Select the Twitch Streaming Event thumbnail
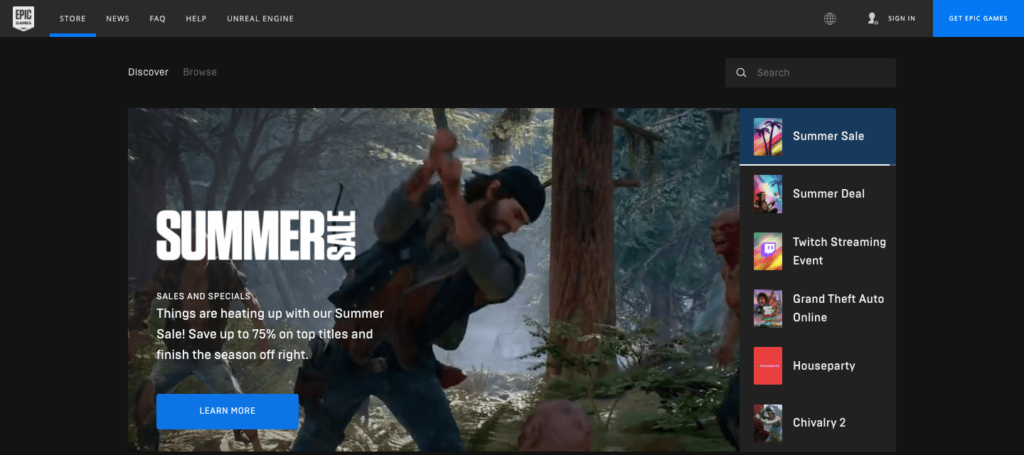 768,251
